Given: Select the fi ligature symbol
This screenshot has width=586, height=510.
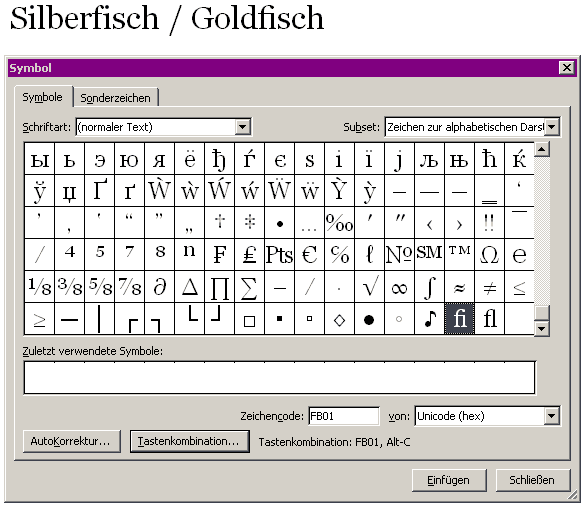Looking at the screenshot, I should [x=460, y=319].
